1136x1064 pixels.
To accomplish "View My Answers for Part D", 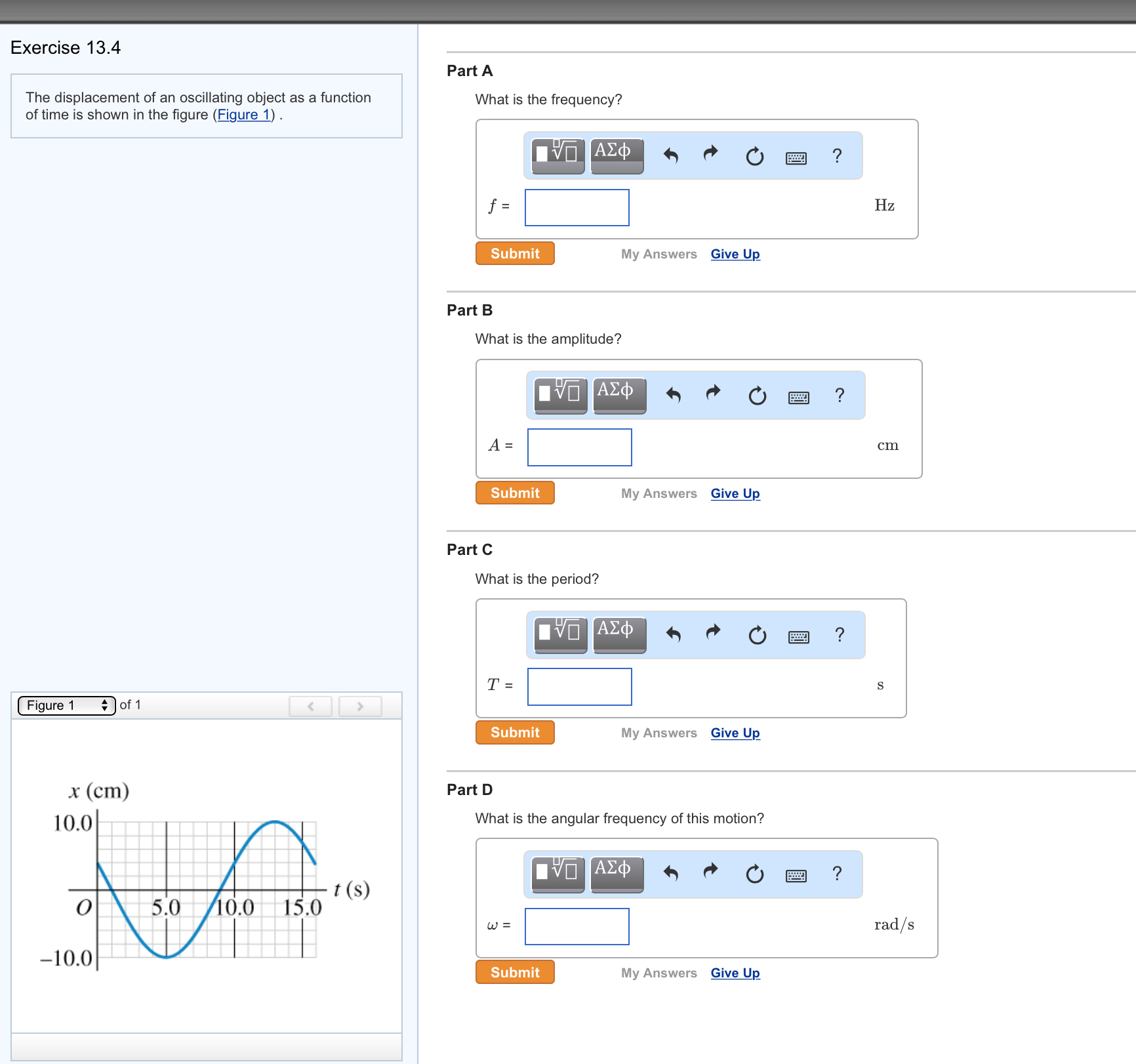I will point(659,973).
